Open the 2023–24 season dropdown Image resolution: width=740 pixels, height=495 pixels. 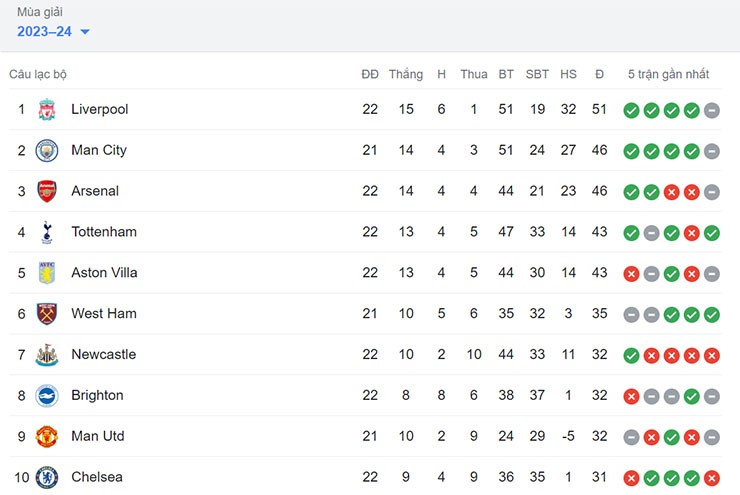pyautogui.click(x=53, y=32)
